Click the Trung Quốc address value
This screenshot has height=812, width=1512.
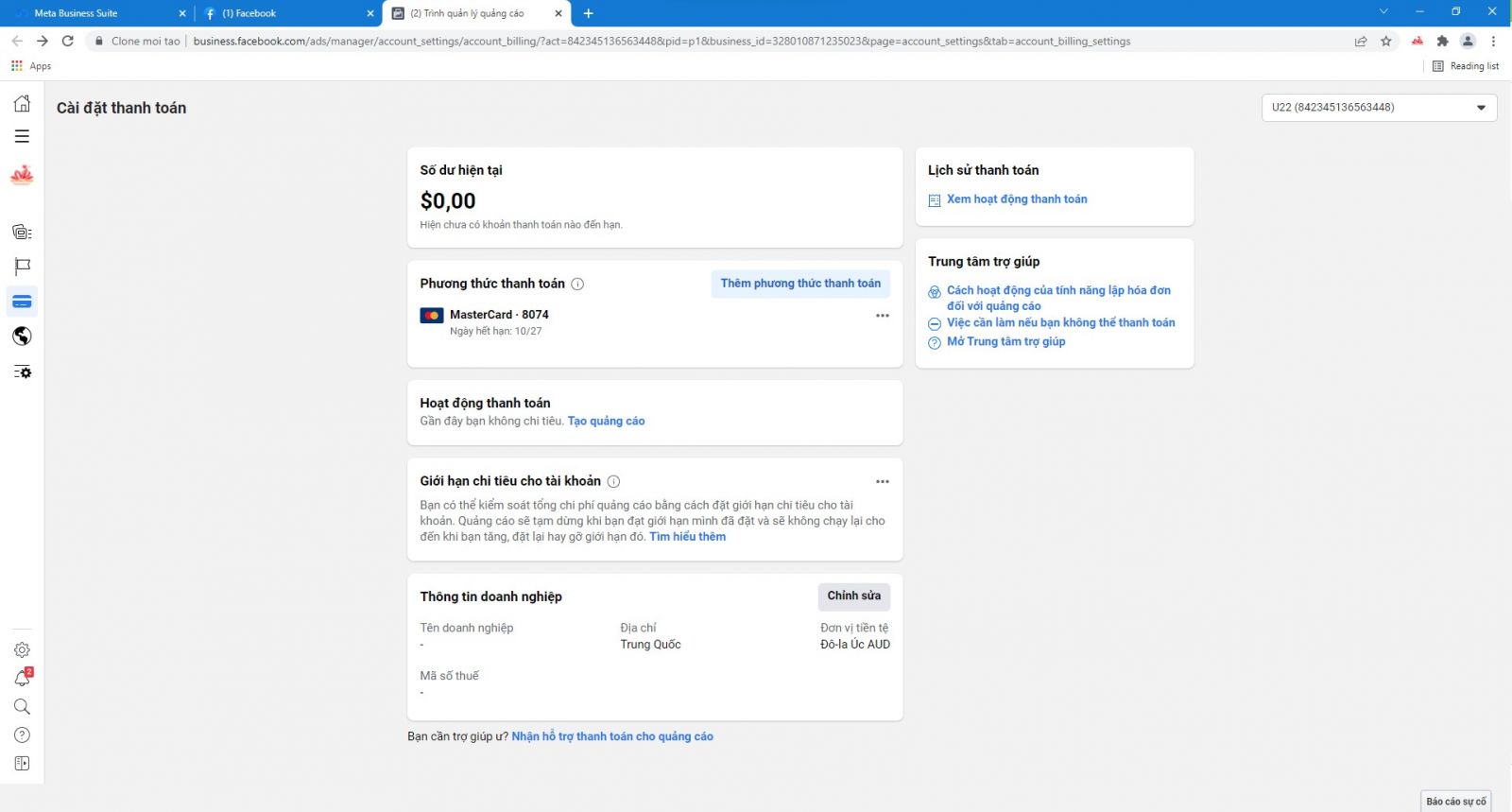(x=650, y=645)
